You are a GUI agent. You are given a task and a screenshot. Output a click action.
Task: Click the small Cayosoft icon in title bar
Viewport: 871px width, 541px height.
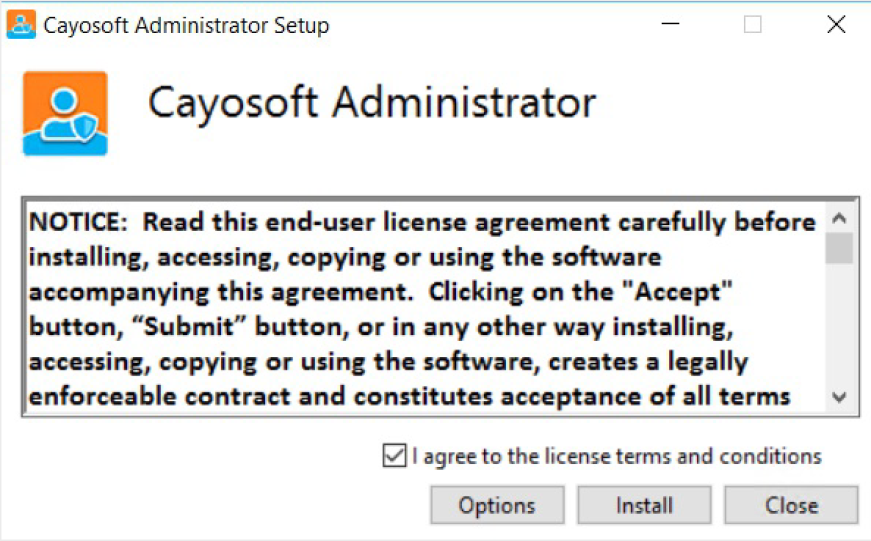coord(21,24)
